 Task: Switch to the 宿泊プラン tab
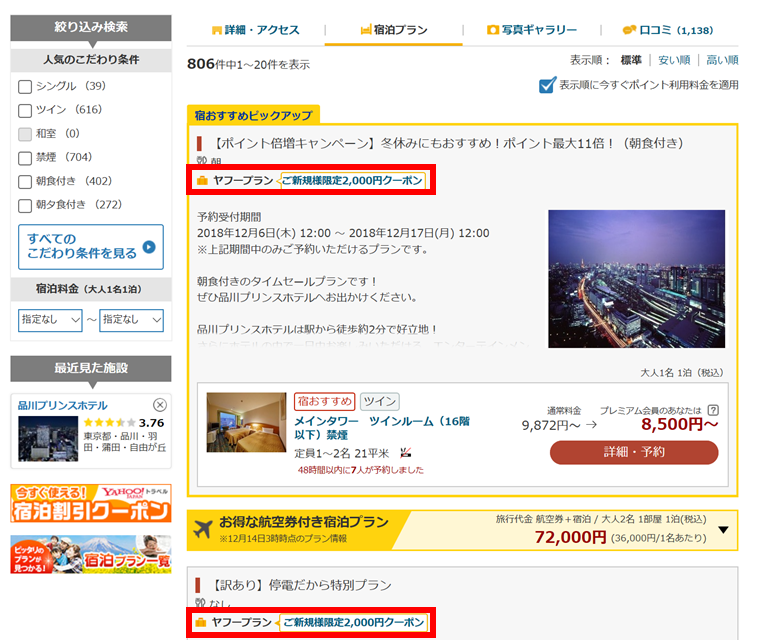tap(394, 30)
